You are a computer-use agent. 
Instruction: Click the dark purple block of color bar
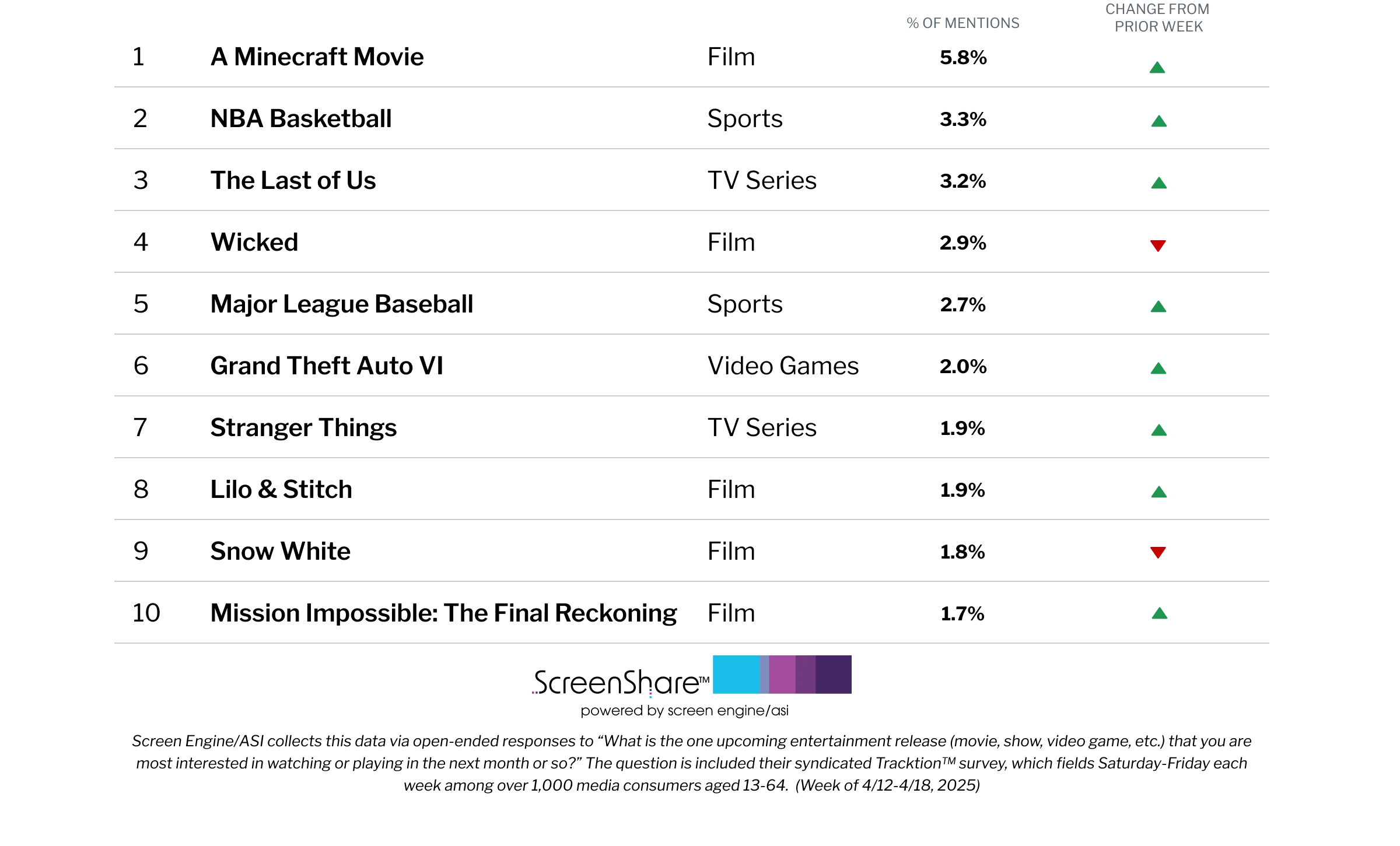click(834, 675)
